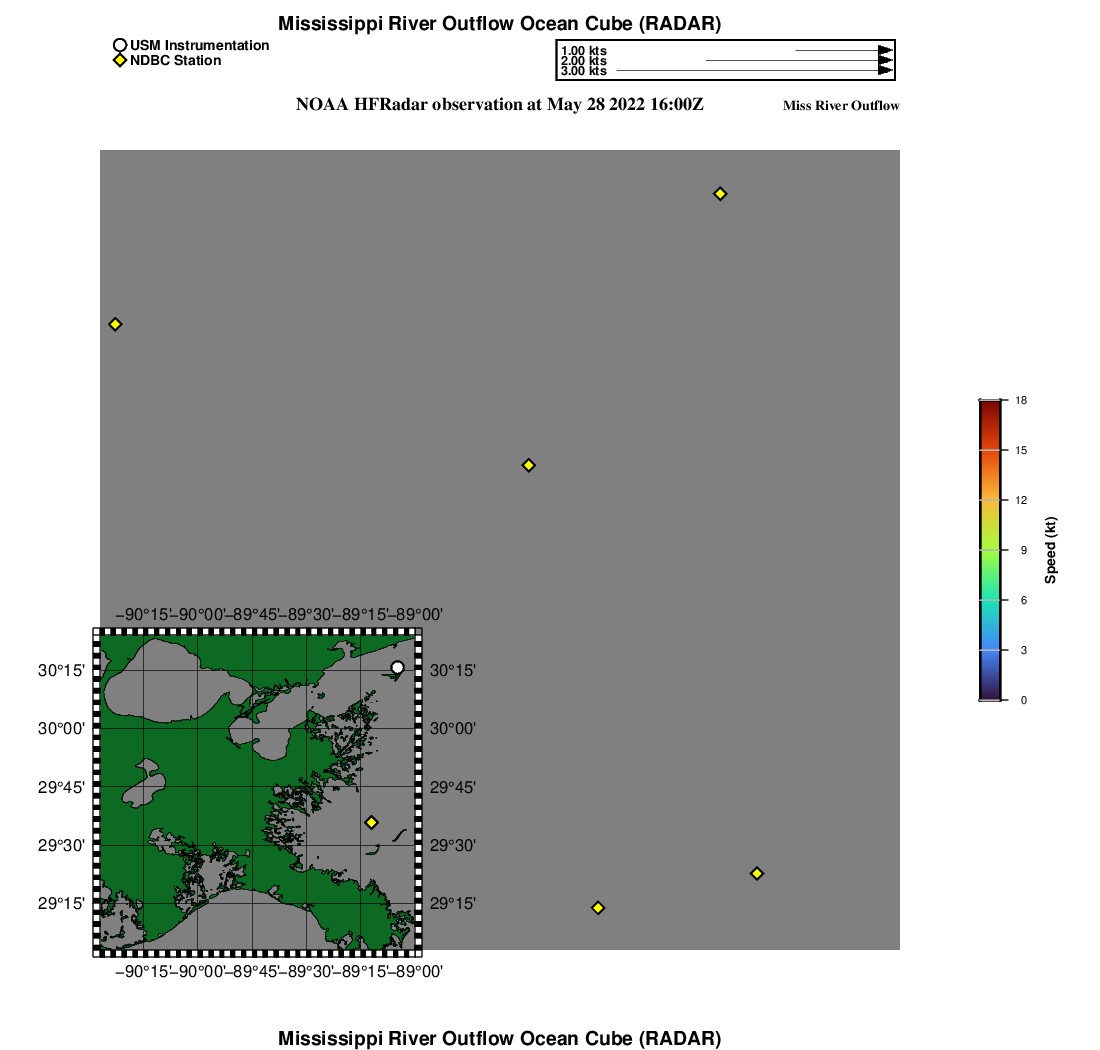Click the "Miss River Outflow" label

tap(840, 106)
